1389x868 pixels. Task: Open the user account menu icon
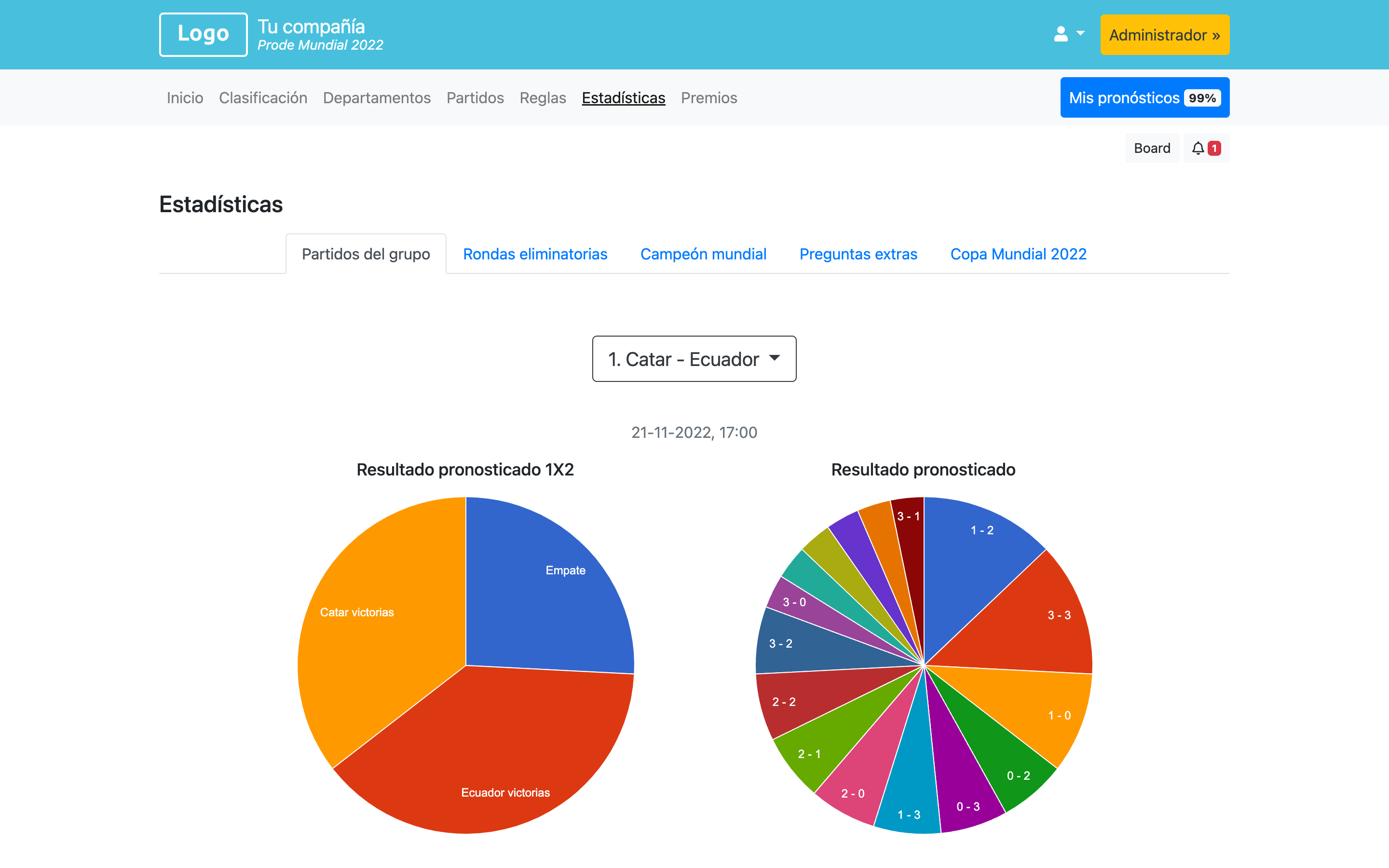coord(1069,34)
